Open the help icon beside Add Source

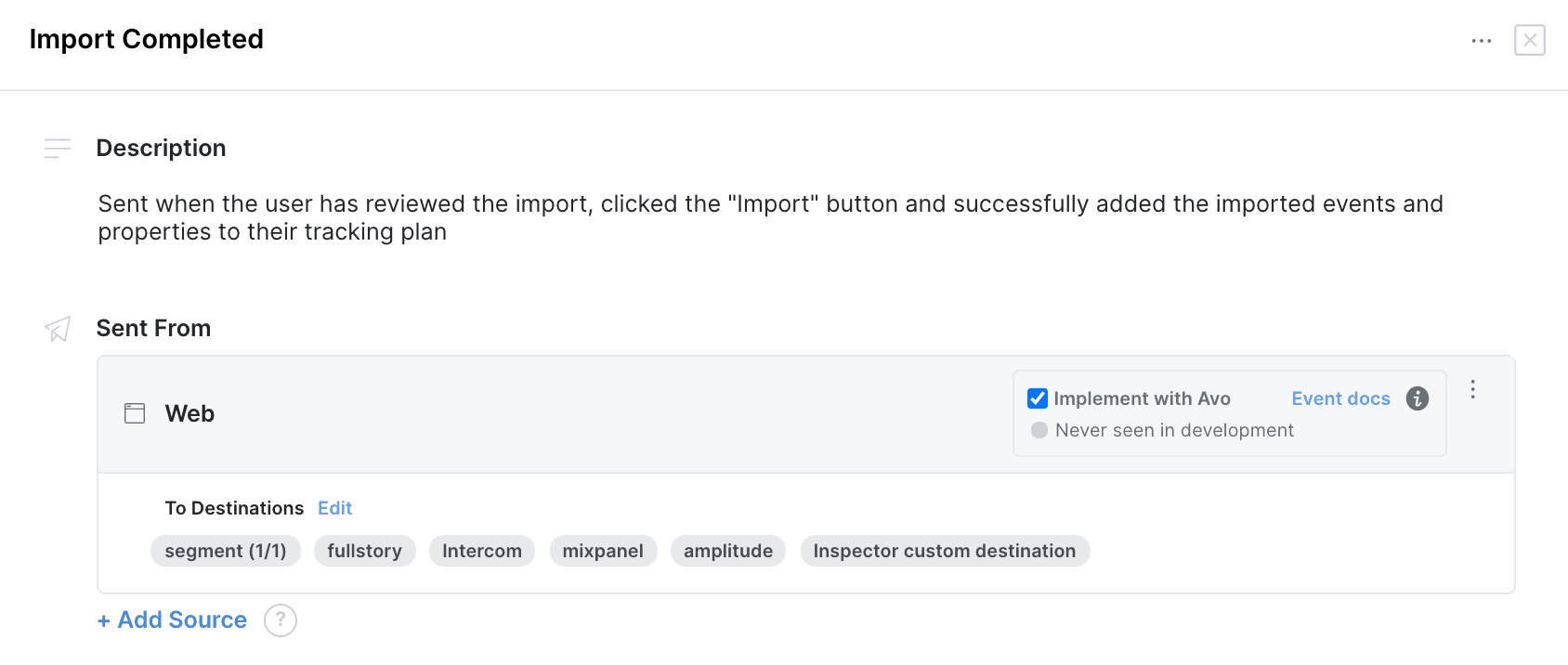pyautogui.click(x=280, y=619)
